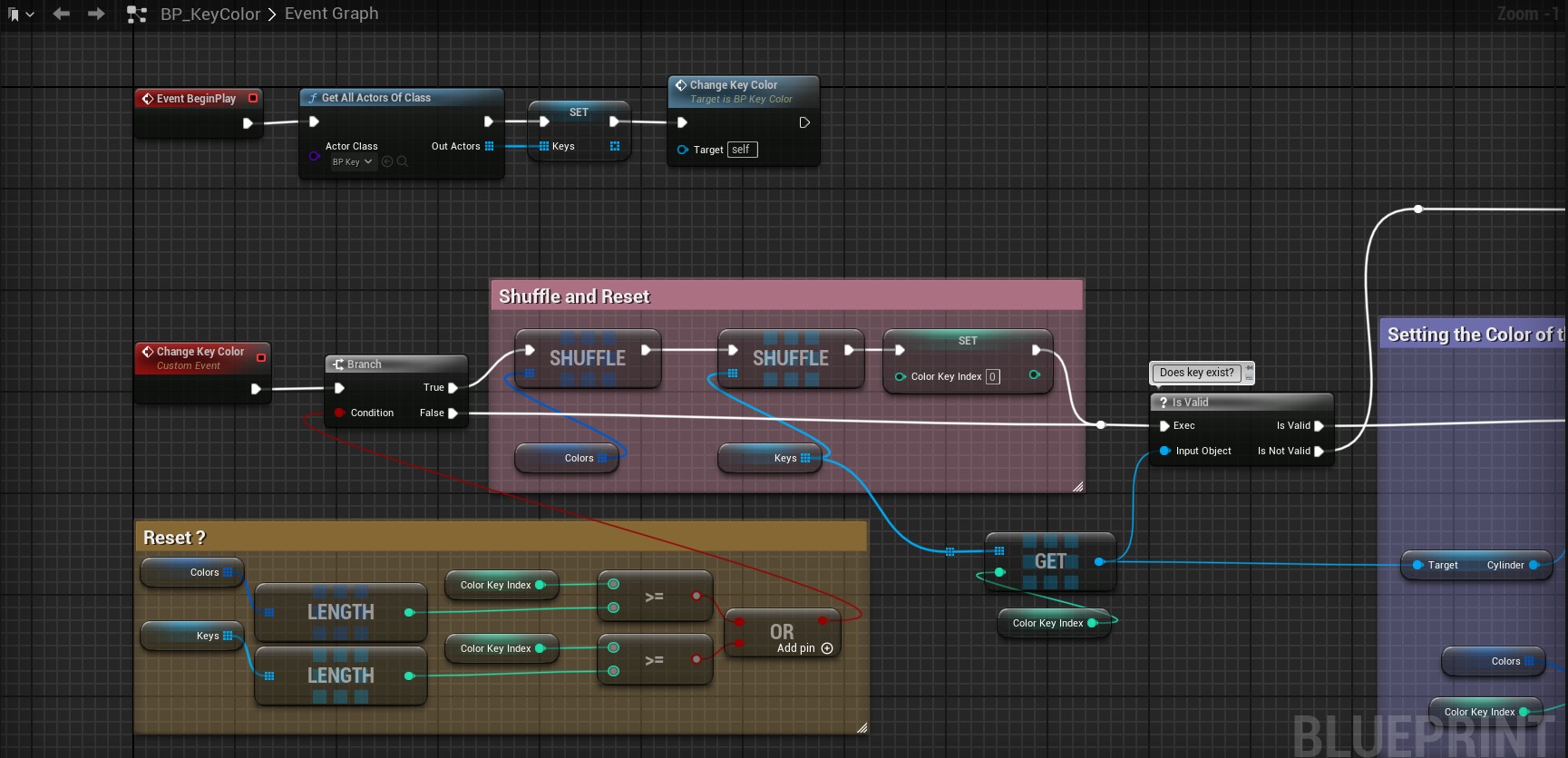Click the browse-to-asset magnifier icon by Actor Class
This screenshot has height=758, width=1568.
coord(403,162)
